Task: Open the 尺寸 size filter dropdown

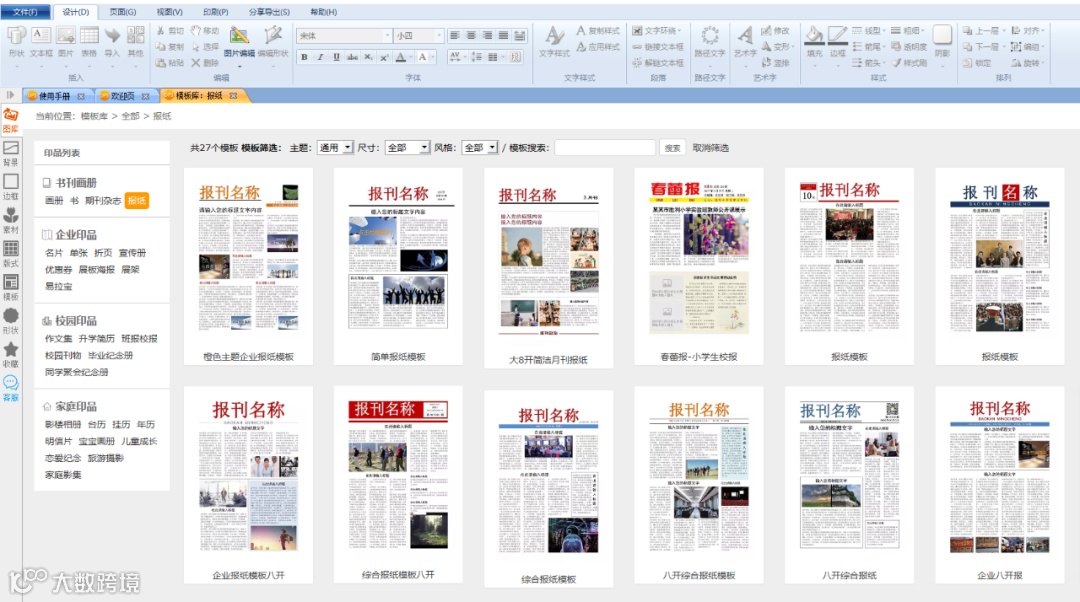Action: (x=407, y=147)
